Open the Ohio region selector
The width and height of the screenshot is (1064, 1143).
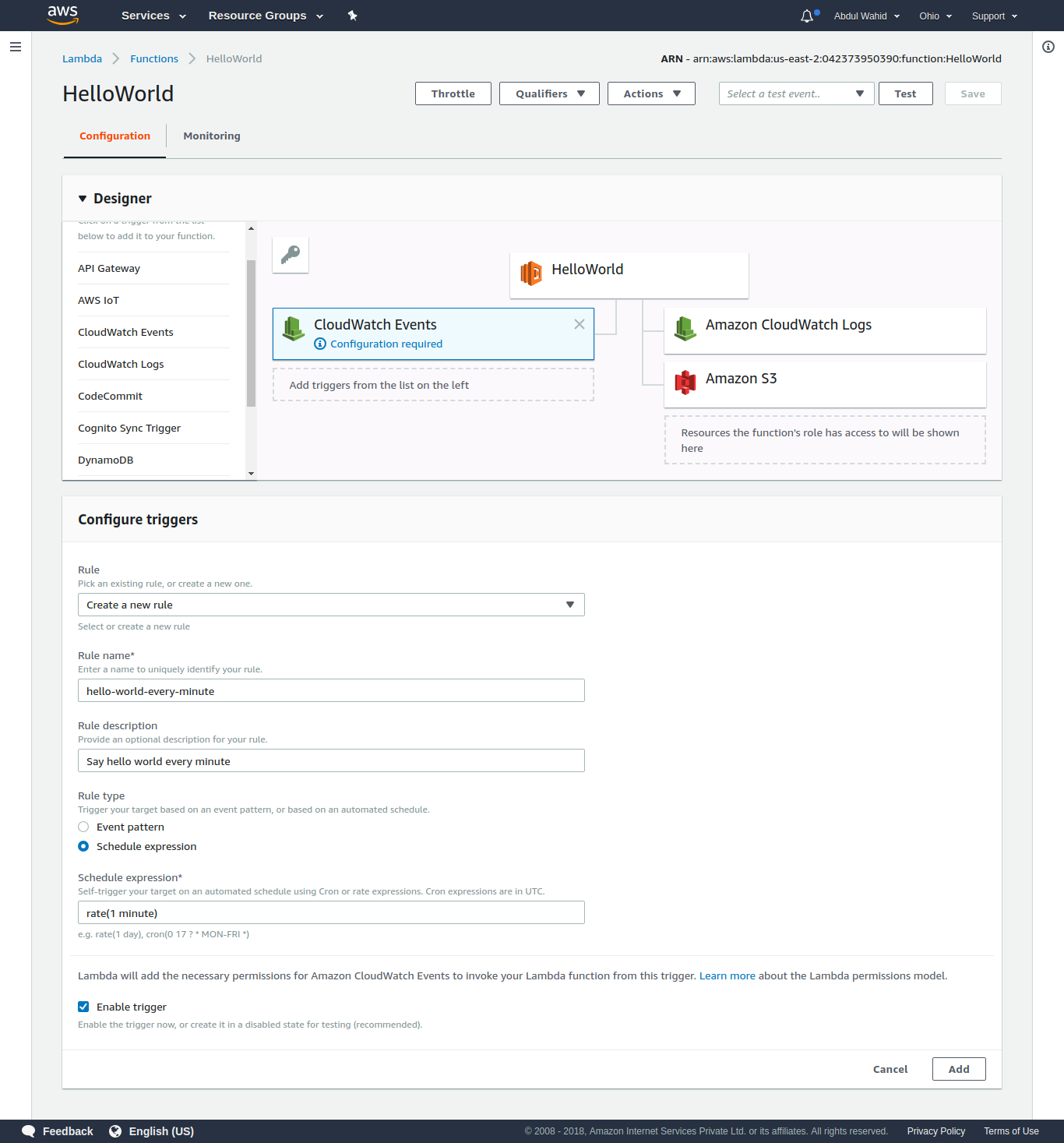(x=935, y=16)
